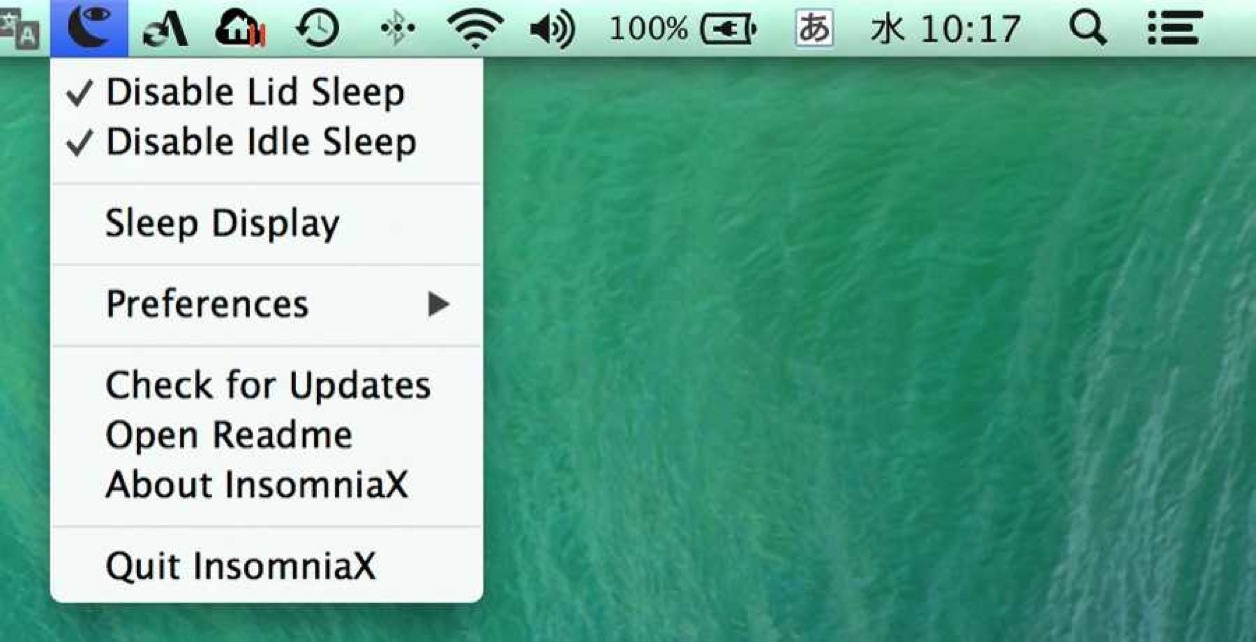Image resolution: width=1256 pixels, height=642 pixels.
Task: Click the Bluetooth icon in menu bar
Action: pyautogui.click(x=398, y=30)
